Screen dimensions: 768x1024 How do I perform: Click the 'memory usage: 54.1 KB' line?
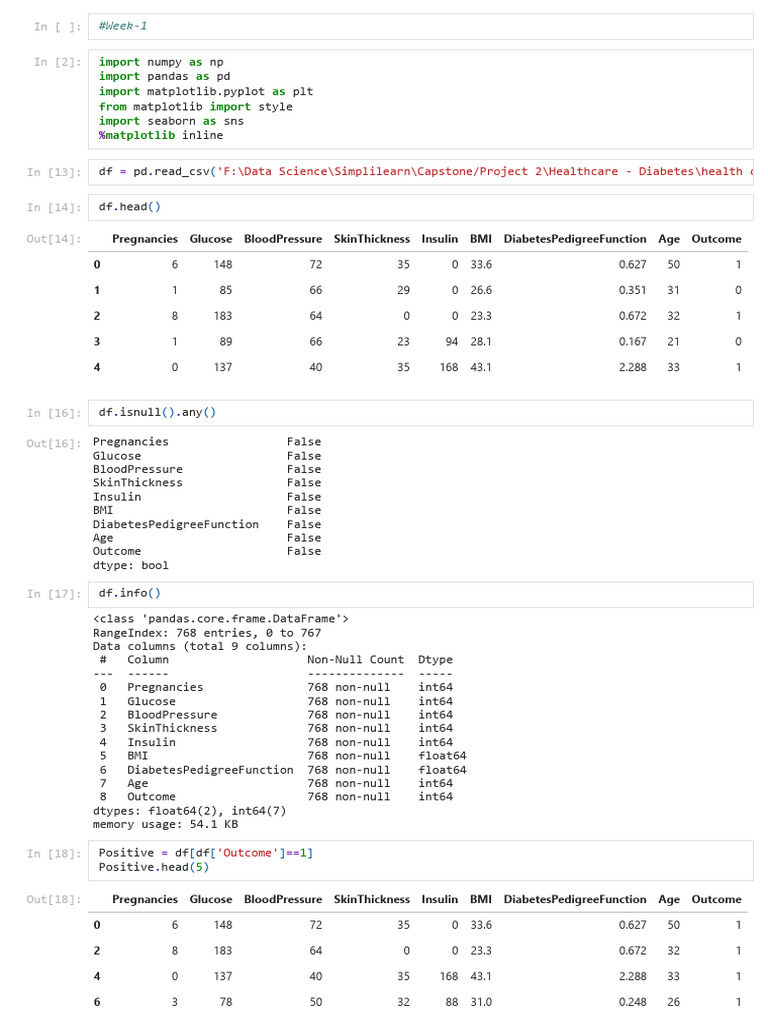(165, 825)
